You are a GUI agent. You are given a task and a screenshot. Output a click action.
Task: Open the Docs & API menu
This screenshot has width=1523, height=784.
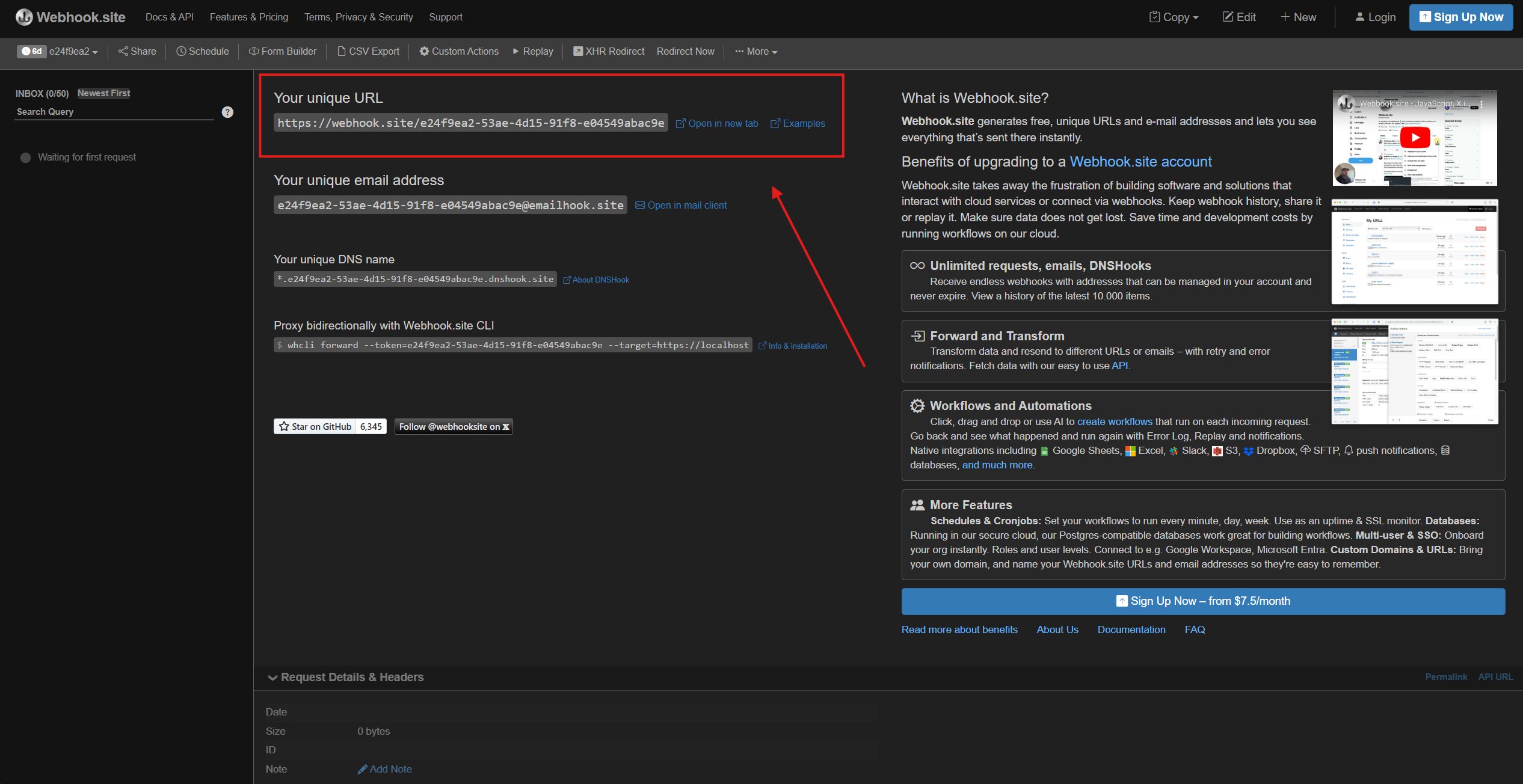(x=169, y=17)
